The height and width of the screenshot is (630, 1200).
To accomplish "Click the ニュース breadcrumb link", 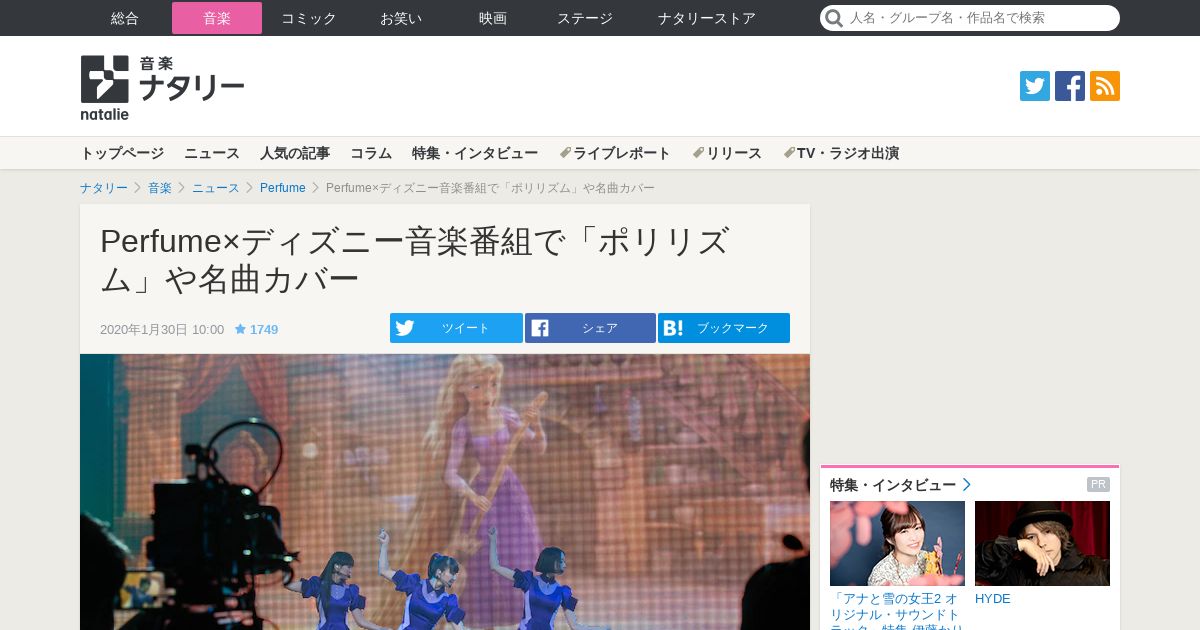I will click(x=216, y=188).
